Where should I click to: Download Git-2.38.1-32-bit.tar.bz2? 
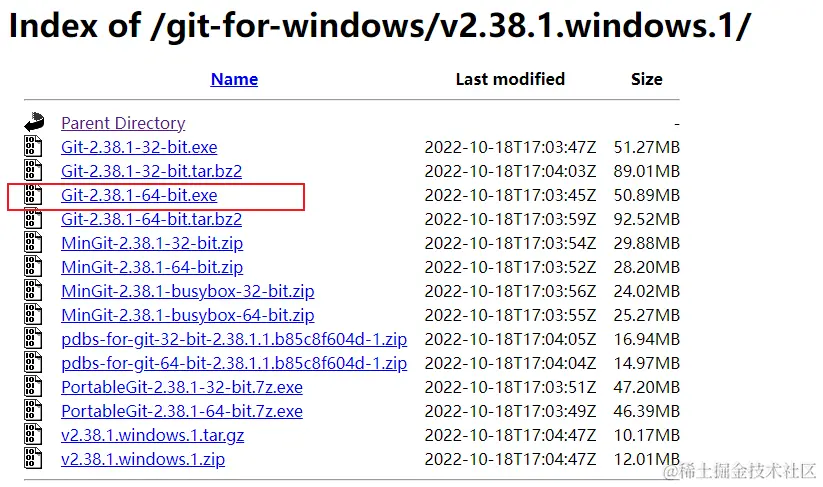[151, 171]
